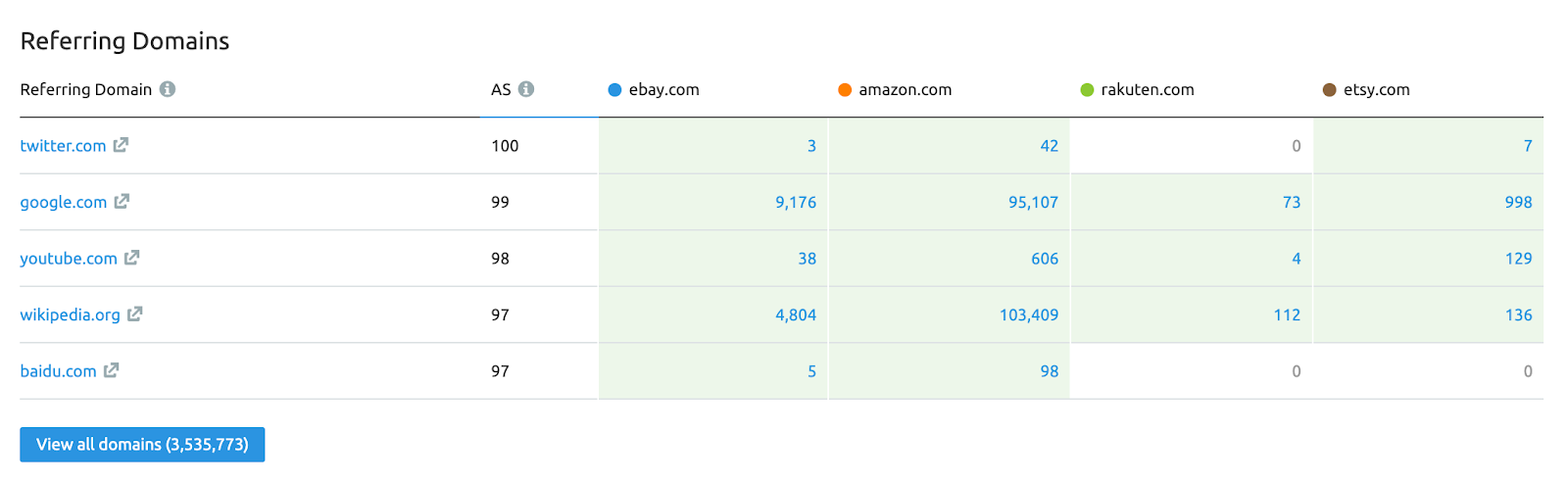
Task: Click the blue ebay.com color dot
Action: pyautogui.click(x=614, y=90)
